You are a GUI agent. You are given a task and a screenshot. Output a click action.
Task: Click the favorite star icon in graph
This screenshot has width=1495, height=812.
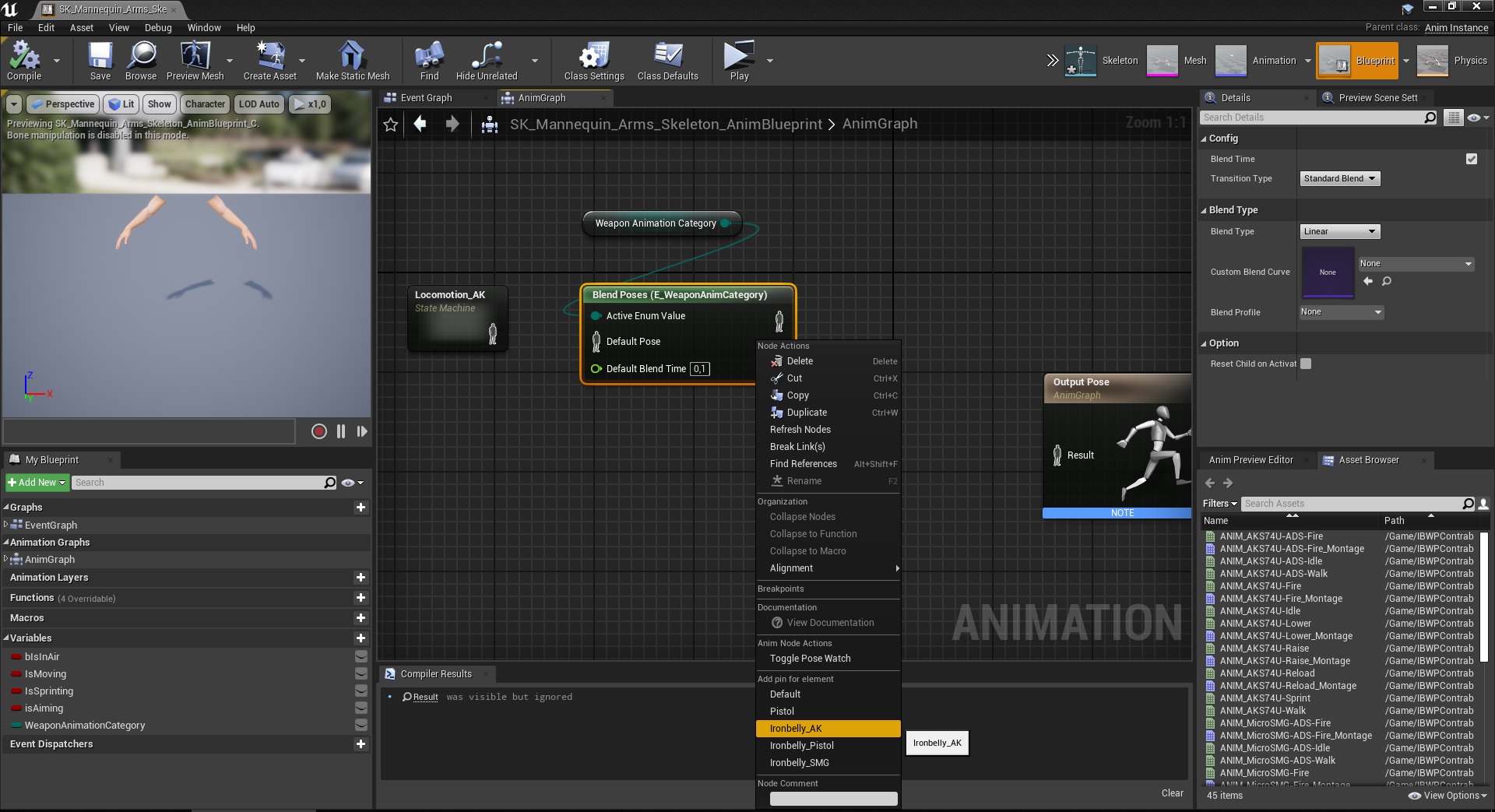[x=391, y=125]
